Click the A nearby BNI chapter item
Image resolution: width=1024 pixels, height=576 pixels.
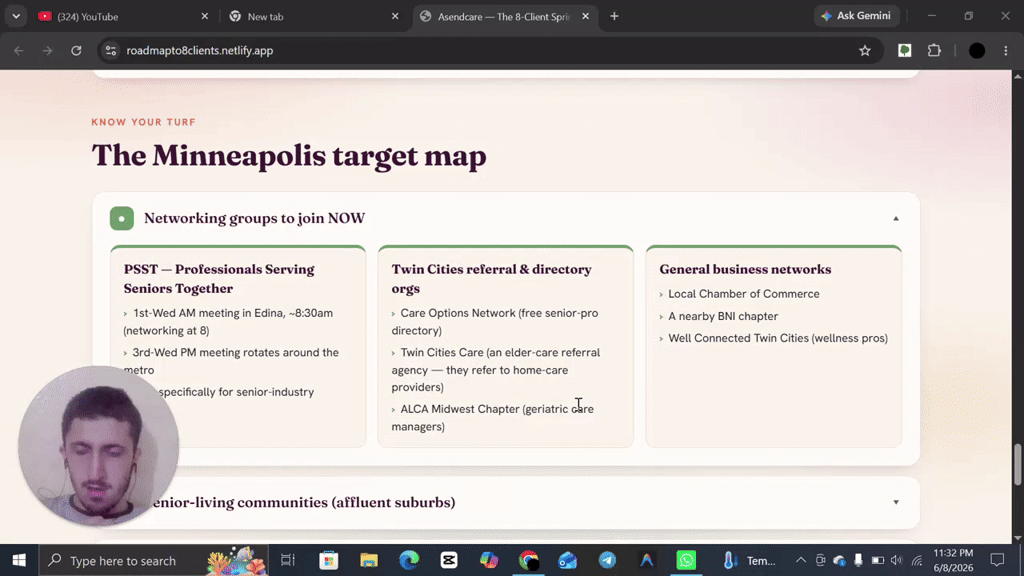723,316
